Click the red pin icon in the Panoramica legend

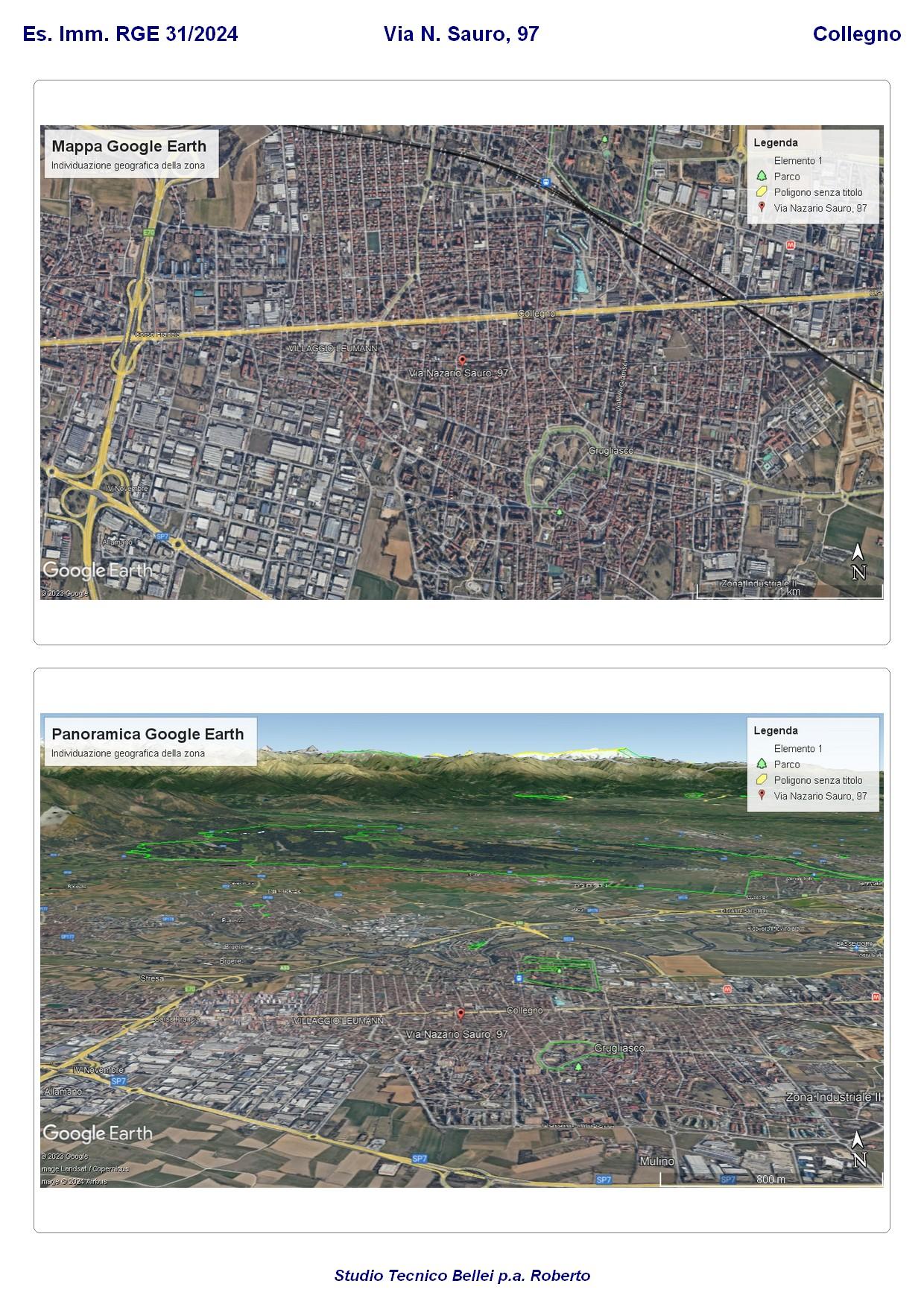click(x=762, y=796)
